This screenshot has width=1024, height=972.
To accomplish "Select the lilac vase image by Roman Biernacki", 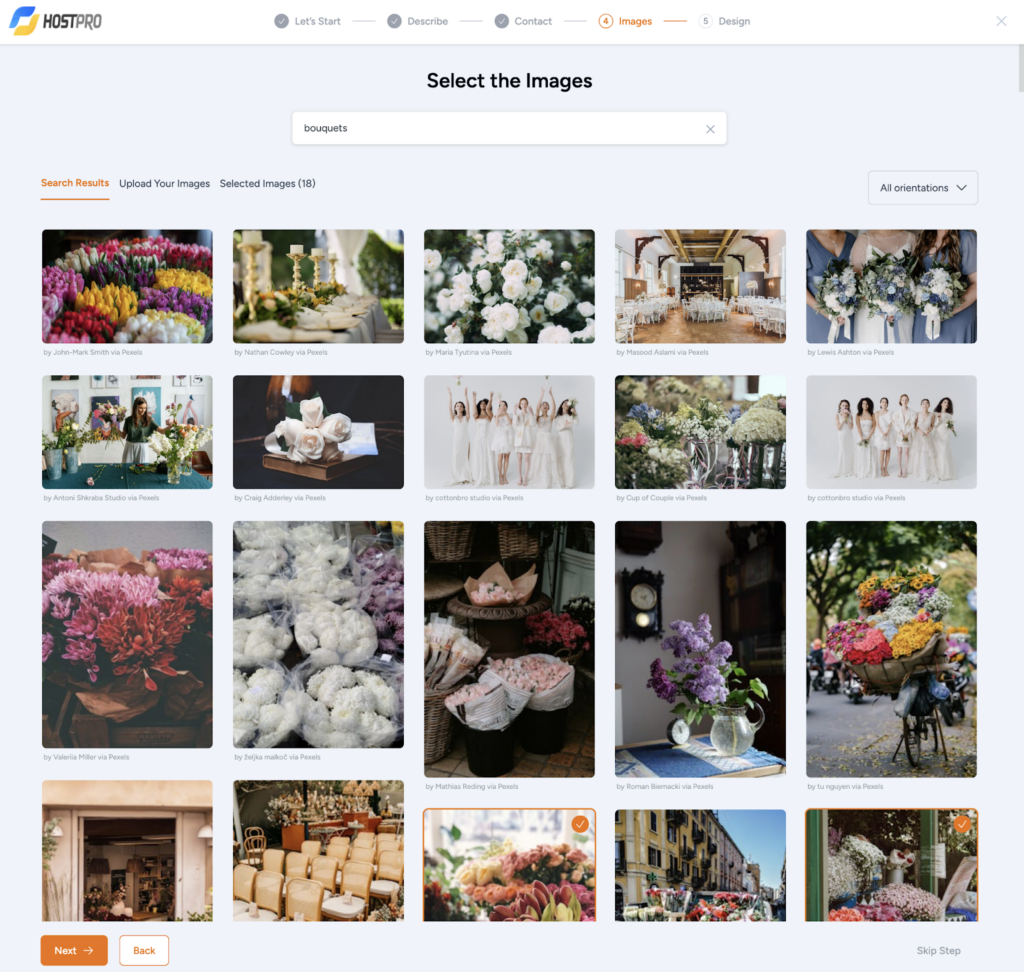I will click(700, 649).
